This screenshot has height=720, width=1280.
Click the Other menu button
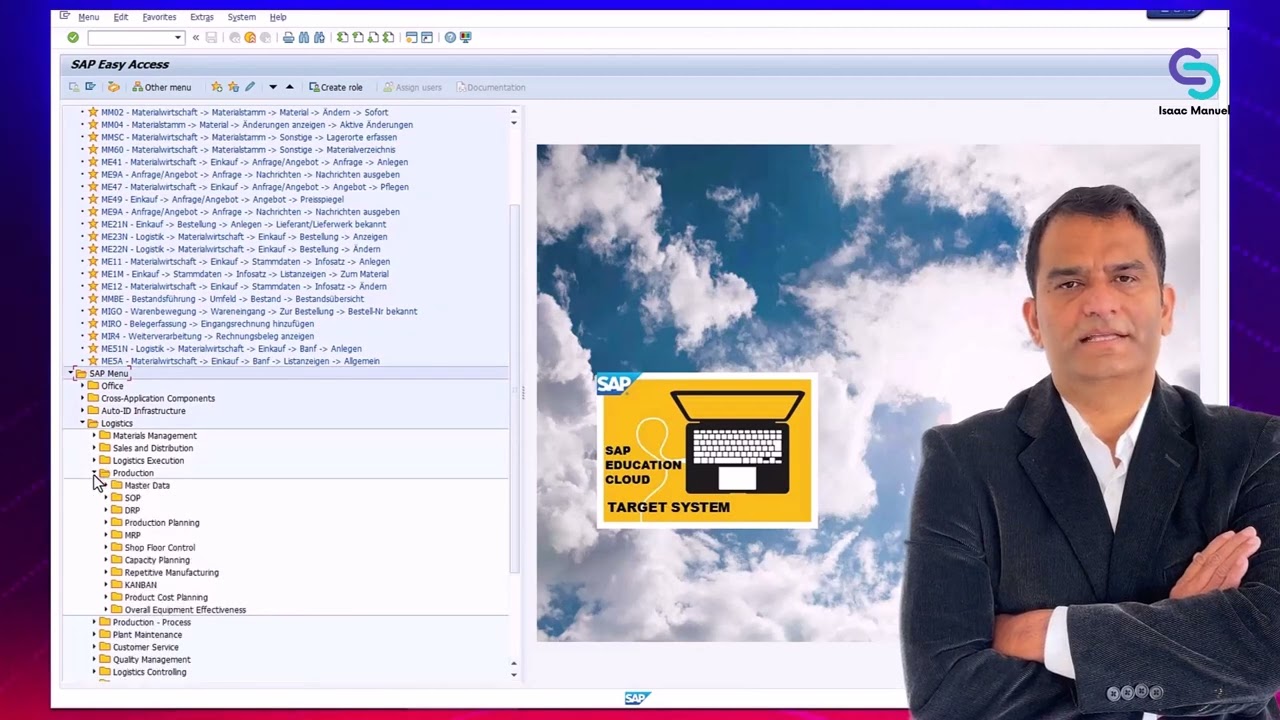(x=161, y=87)
